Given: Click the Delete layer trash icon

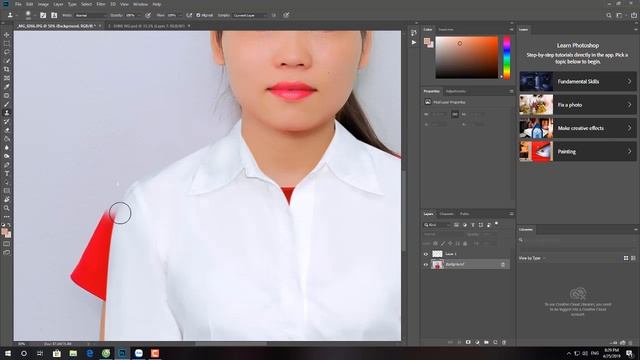Looking at the screenshot, I should coord(504,342).
